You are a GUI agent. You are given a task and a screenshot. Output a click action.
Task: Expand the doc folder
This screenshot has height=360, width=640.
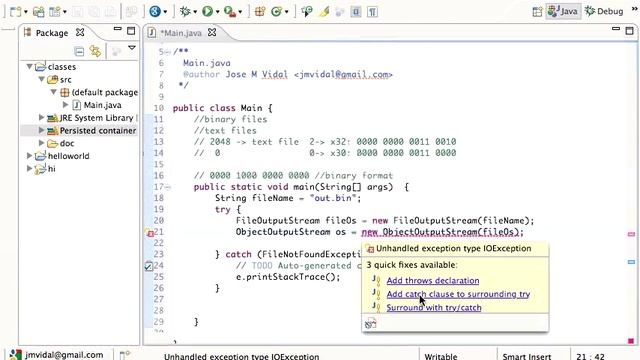coord(41,143)
